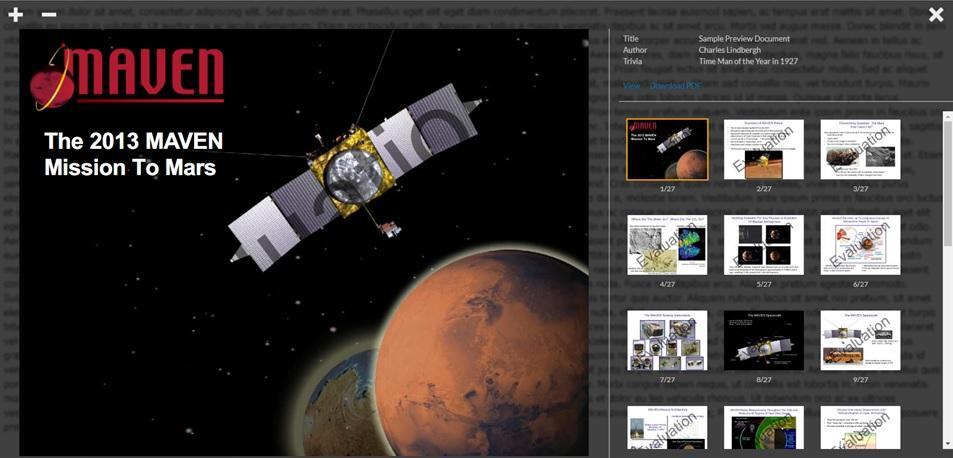Click the 'Charles Lindbergh' author value
The width and height of the screenshot is (953, 458).
point(729,50)
